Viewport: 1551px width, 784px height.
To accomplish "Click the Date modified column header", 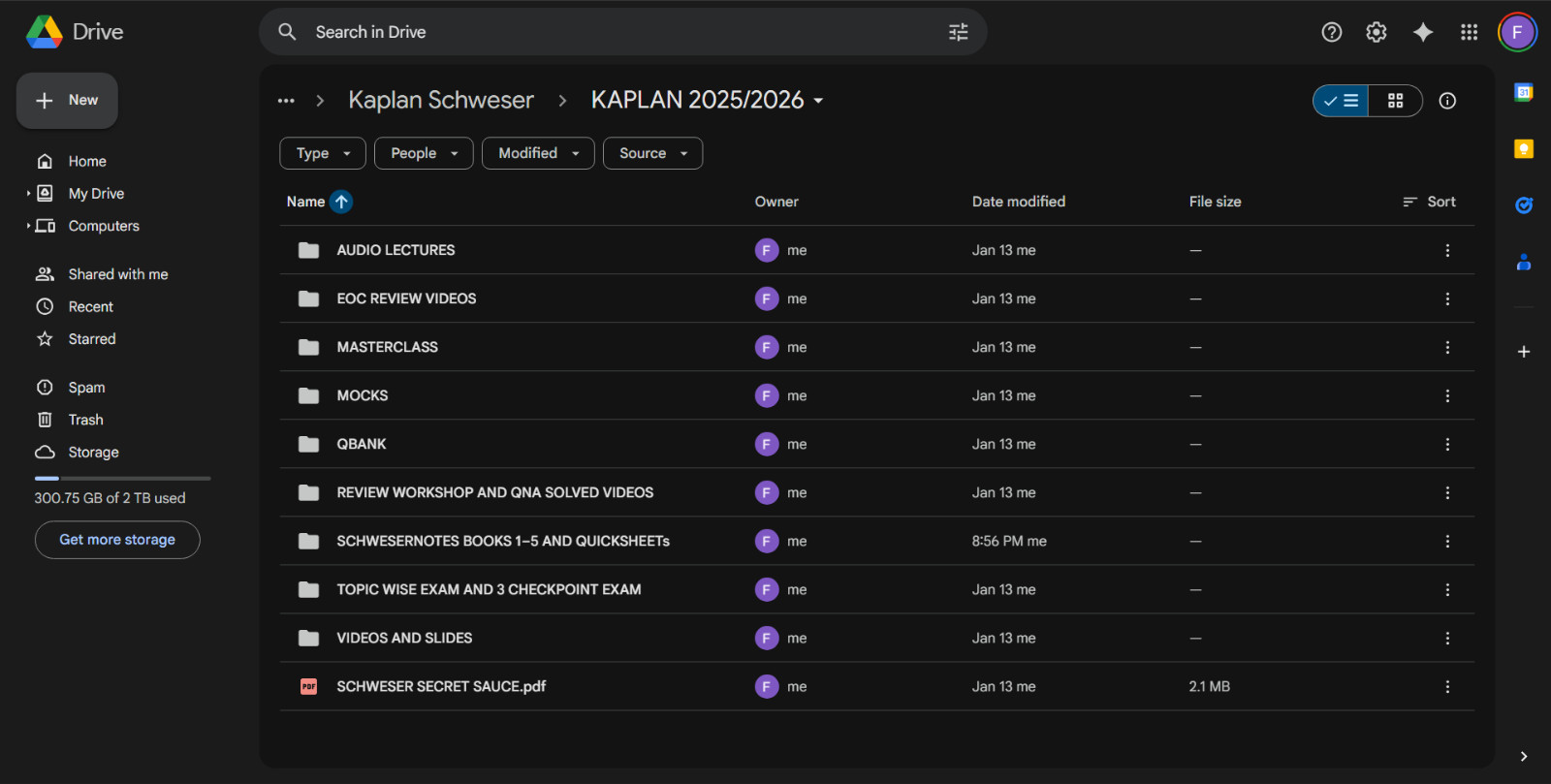I will (x=1019, y=202).
